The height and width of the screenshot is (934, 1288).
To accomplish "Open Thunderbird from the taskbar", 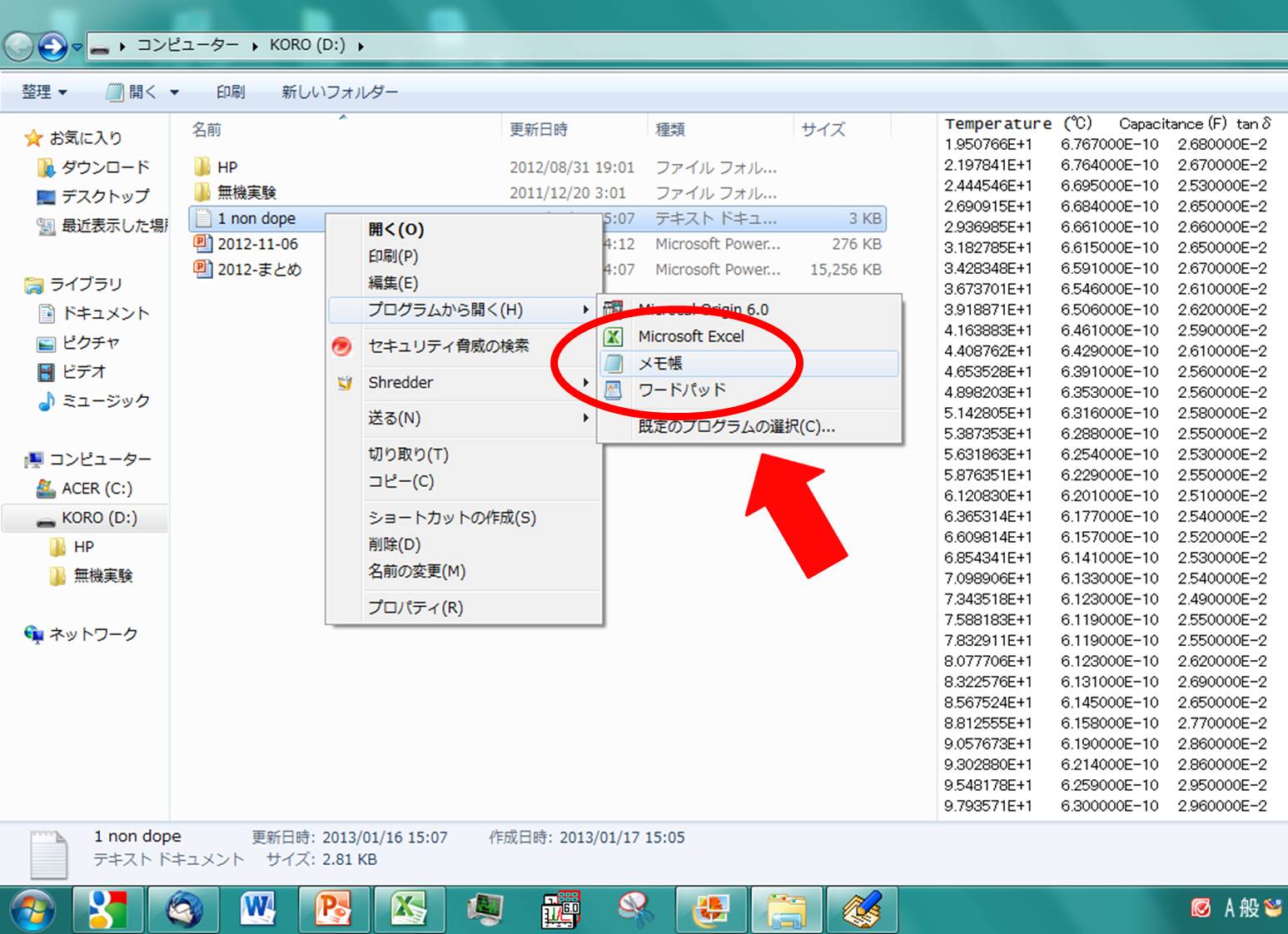I will click(x=183, y=909).
